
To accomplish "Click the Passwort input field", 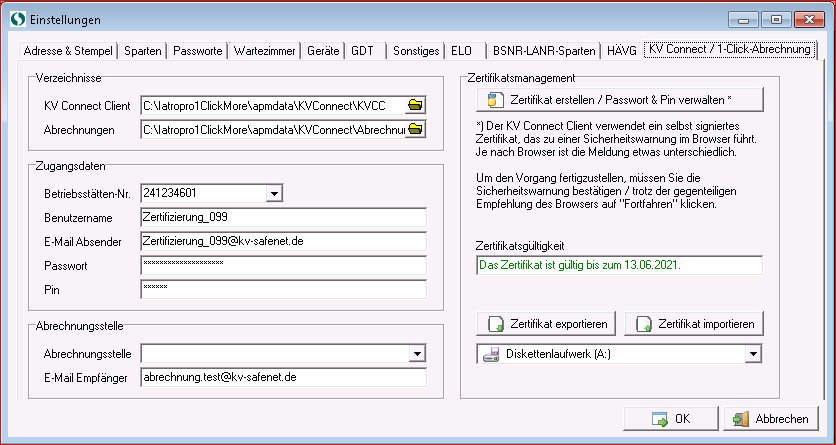I will [x=283, y=265].
